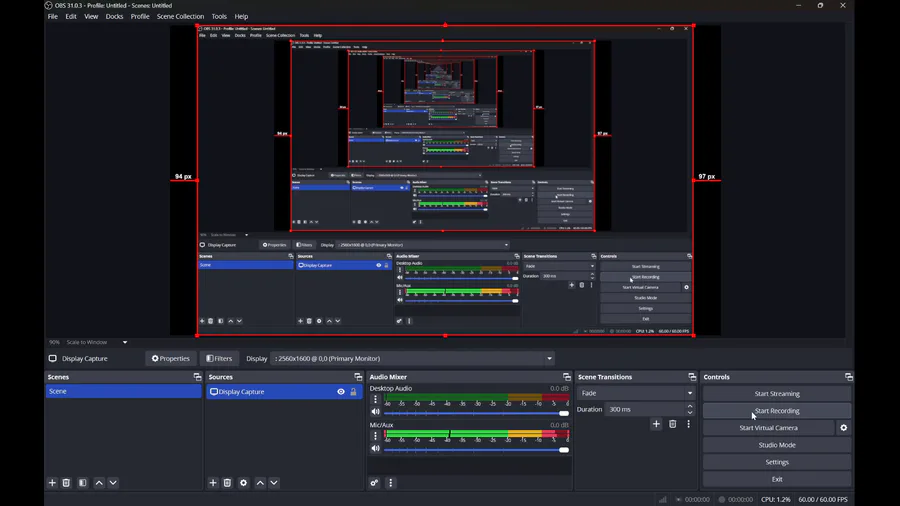The width and height of the screenshot is (900, 506).
Task: Open Display monitor dropdown
Action: (413, 359)
